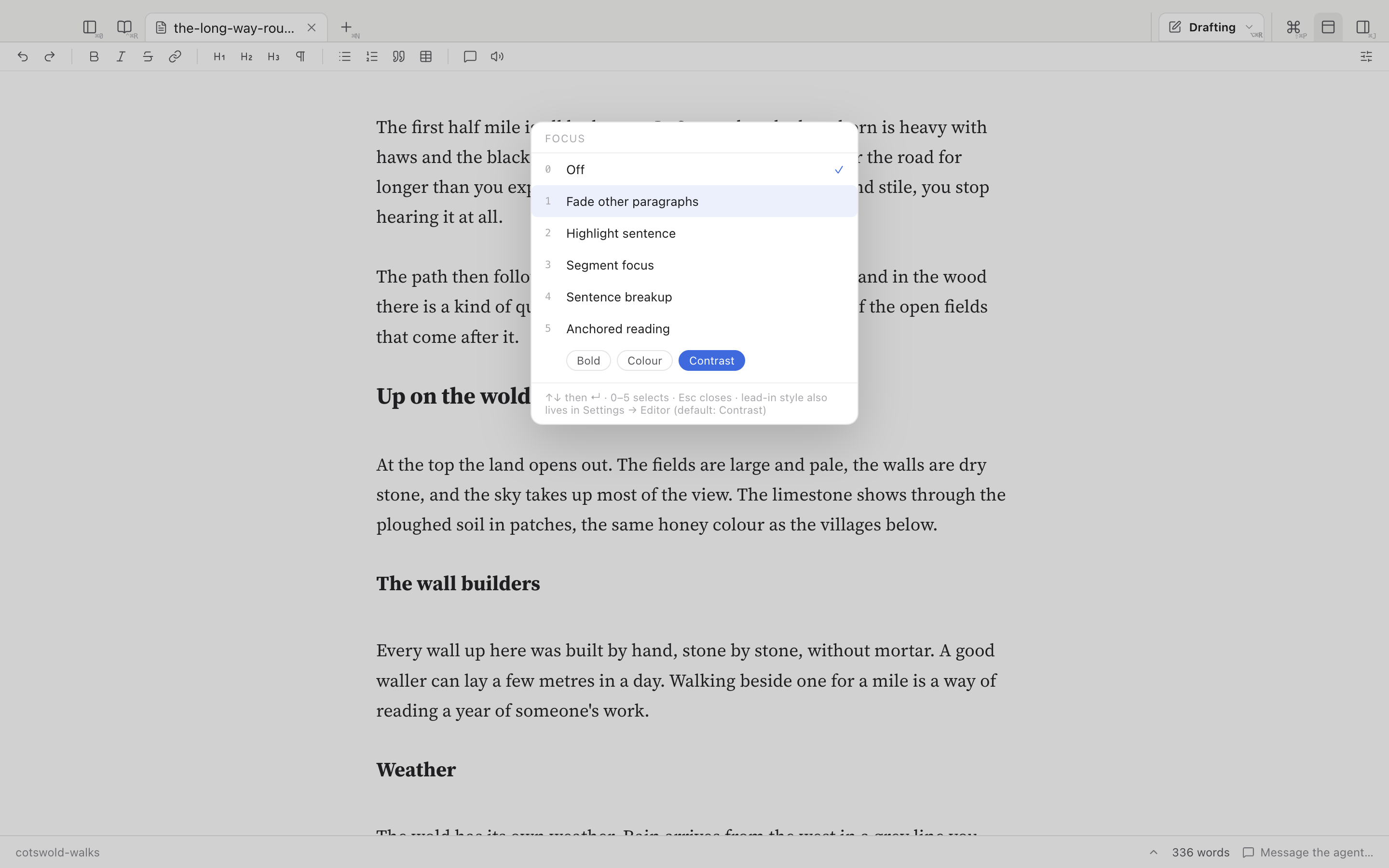Choose Segment focus mode
The height and width of the screenshot is (868, 1389).
point(694,265)
